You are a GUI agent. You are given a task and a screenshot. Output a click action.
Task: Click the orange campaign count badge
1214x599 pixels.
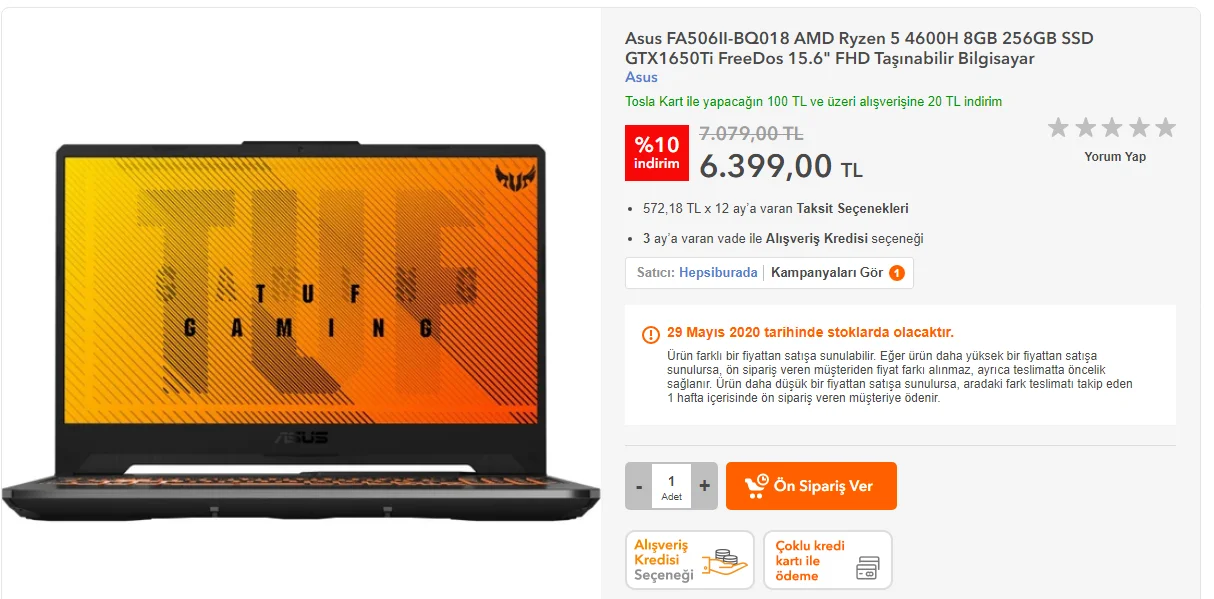point(897,272)
